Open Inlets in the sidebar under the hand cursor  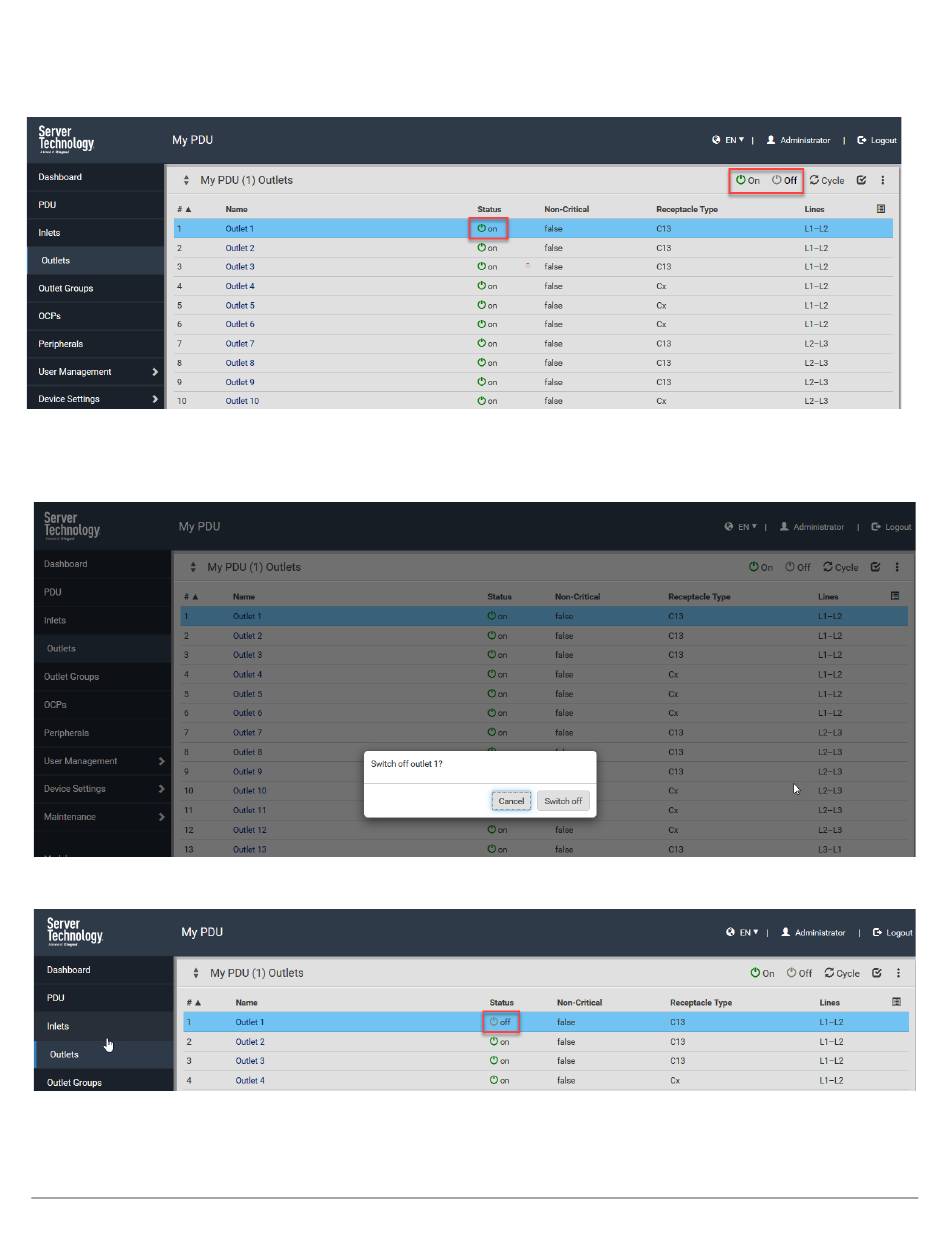tap(58, 1026)
